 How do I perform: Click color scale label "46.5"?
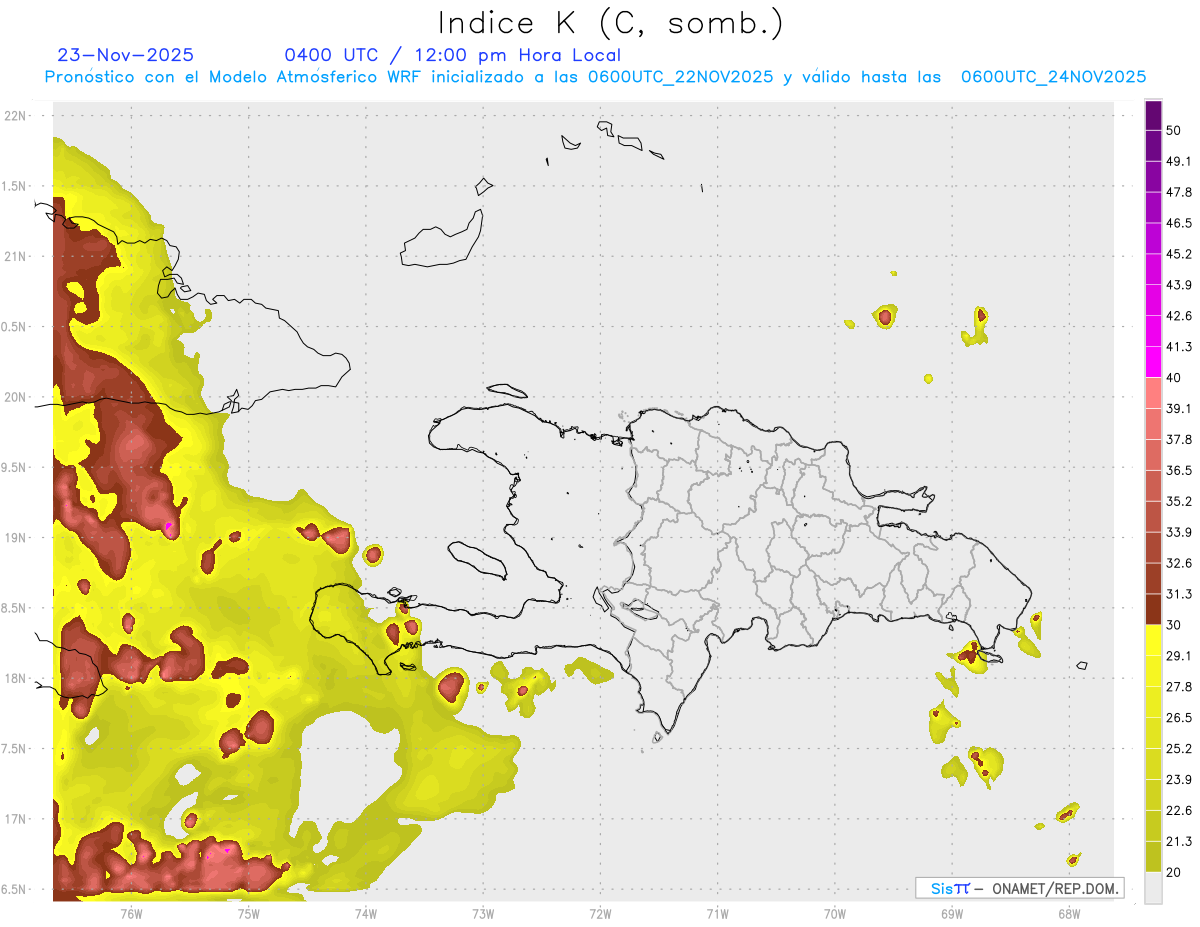(1179, 223)
